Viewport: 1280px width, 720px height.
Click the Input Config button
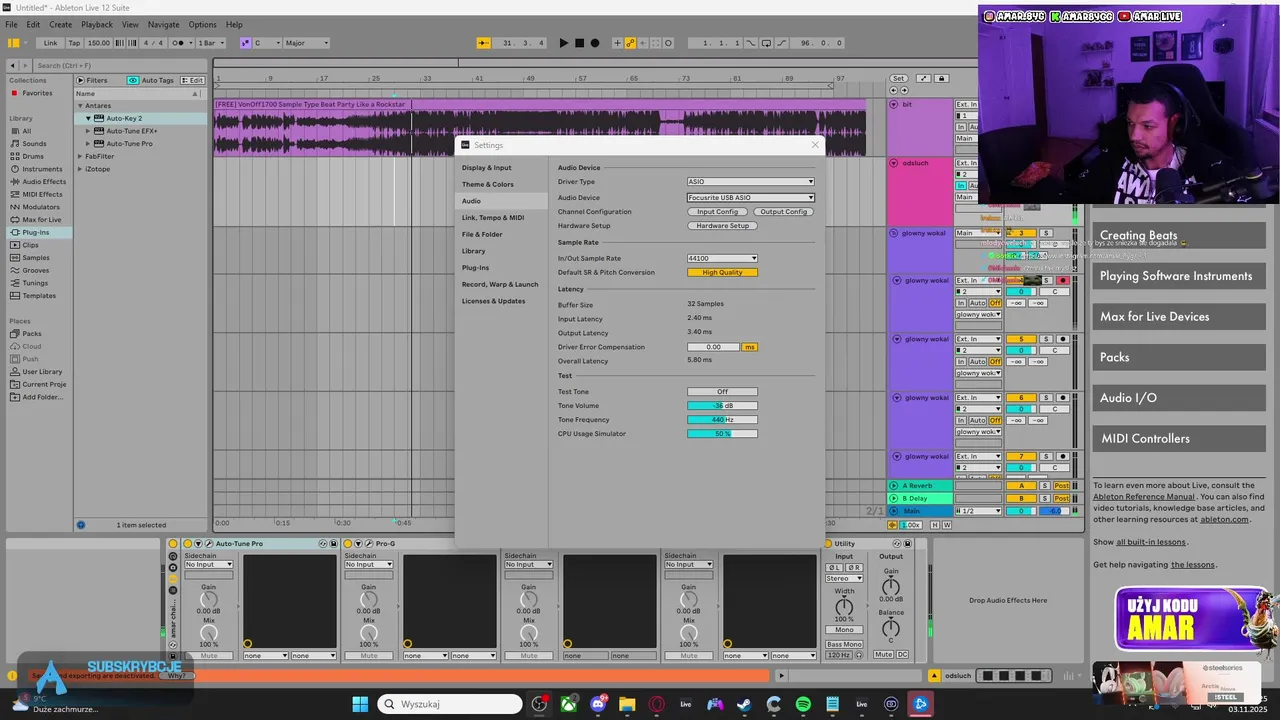pos(718,212)
